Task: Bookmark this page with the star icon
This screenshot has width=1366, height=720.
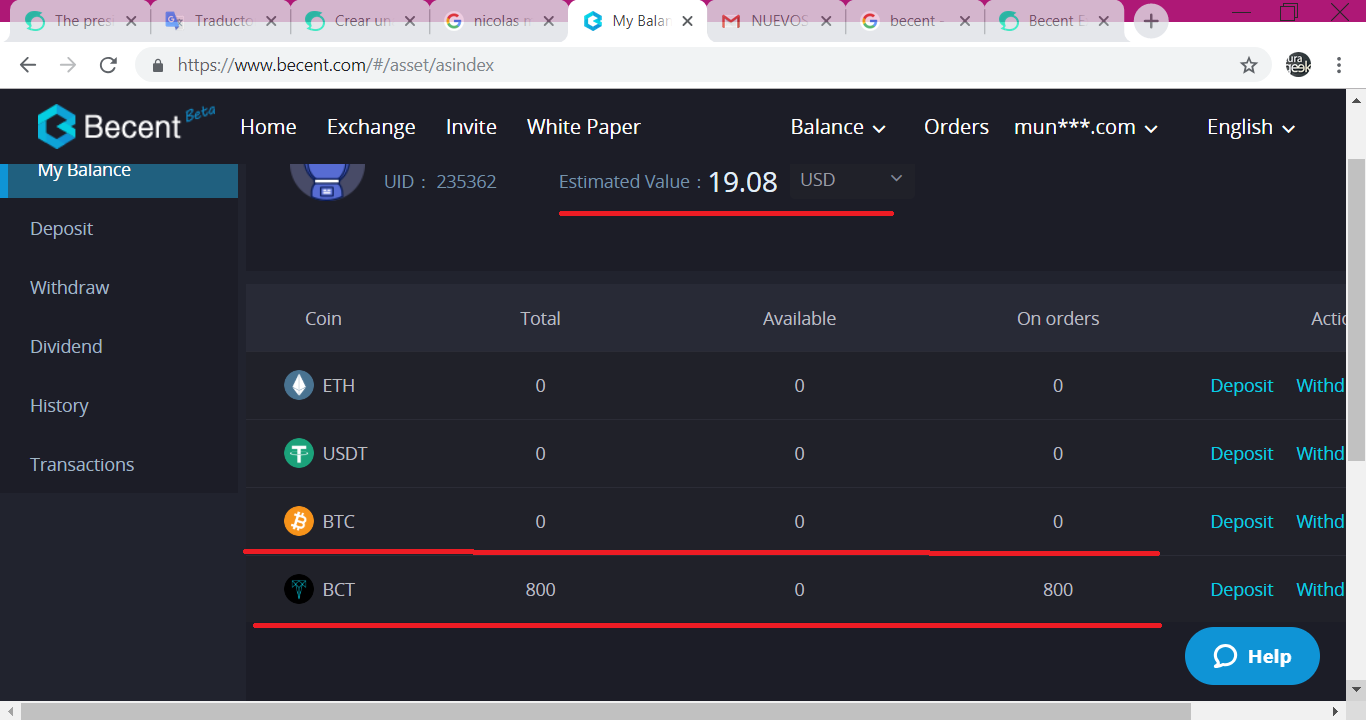Action: [1249, 65]
